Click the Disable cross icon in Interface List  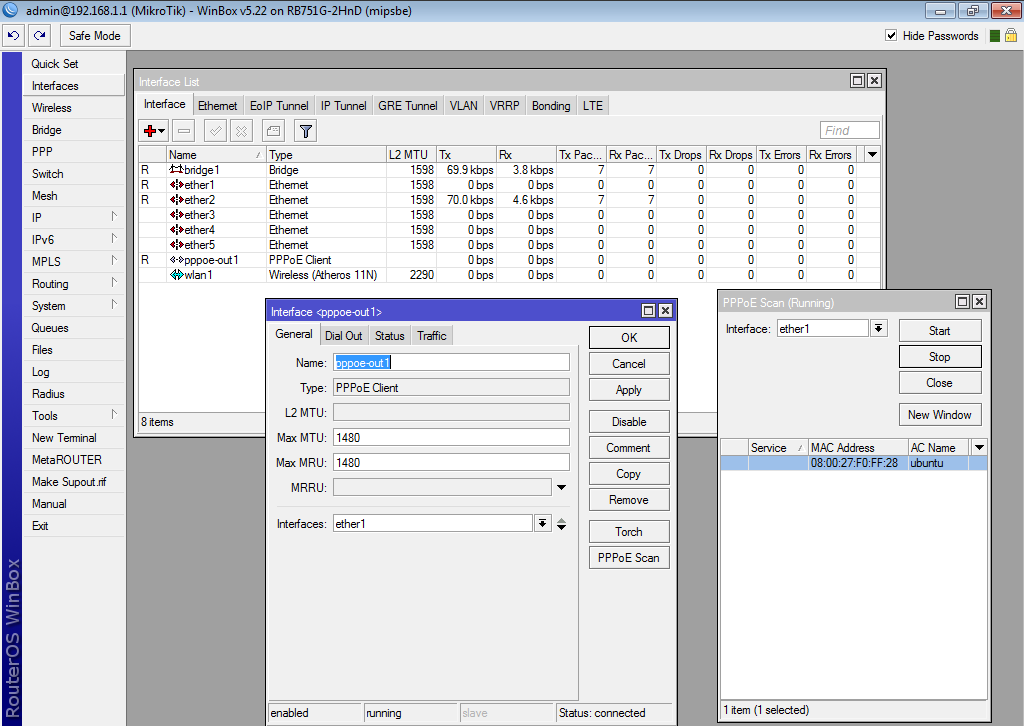point(242,131)
